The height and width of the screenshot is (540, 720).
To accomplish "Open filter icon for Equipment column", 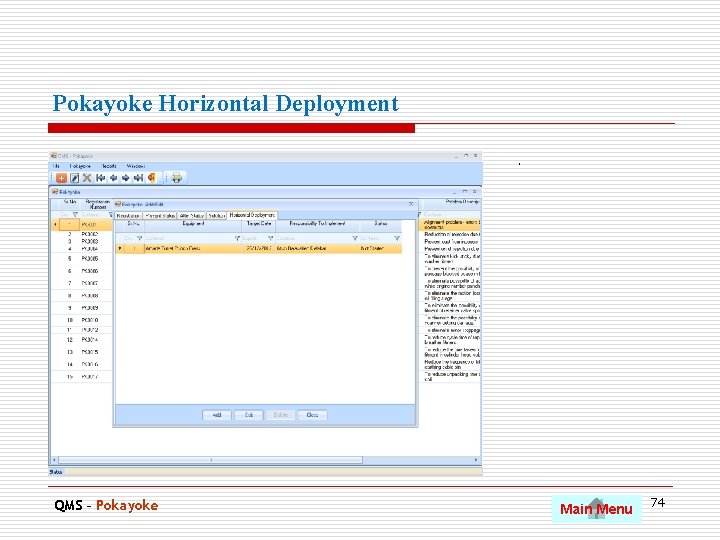I will point(237,238).
